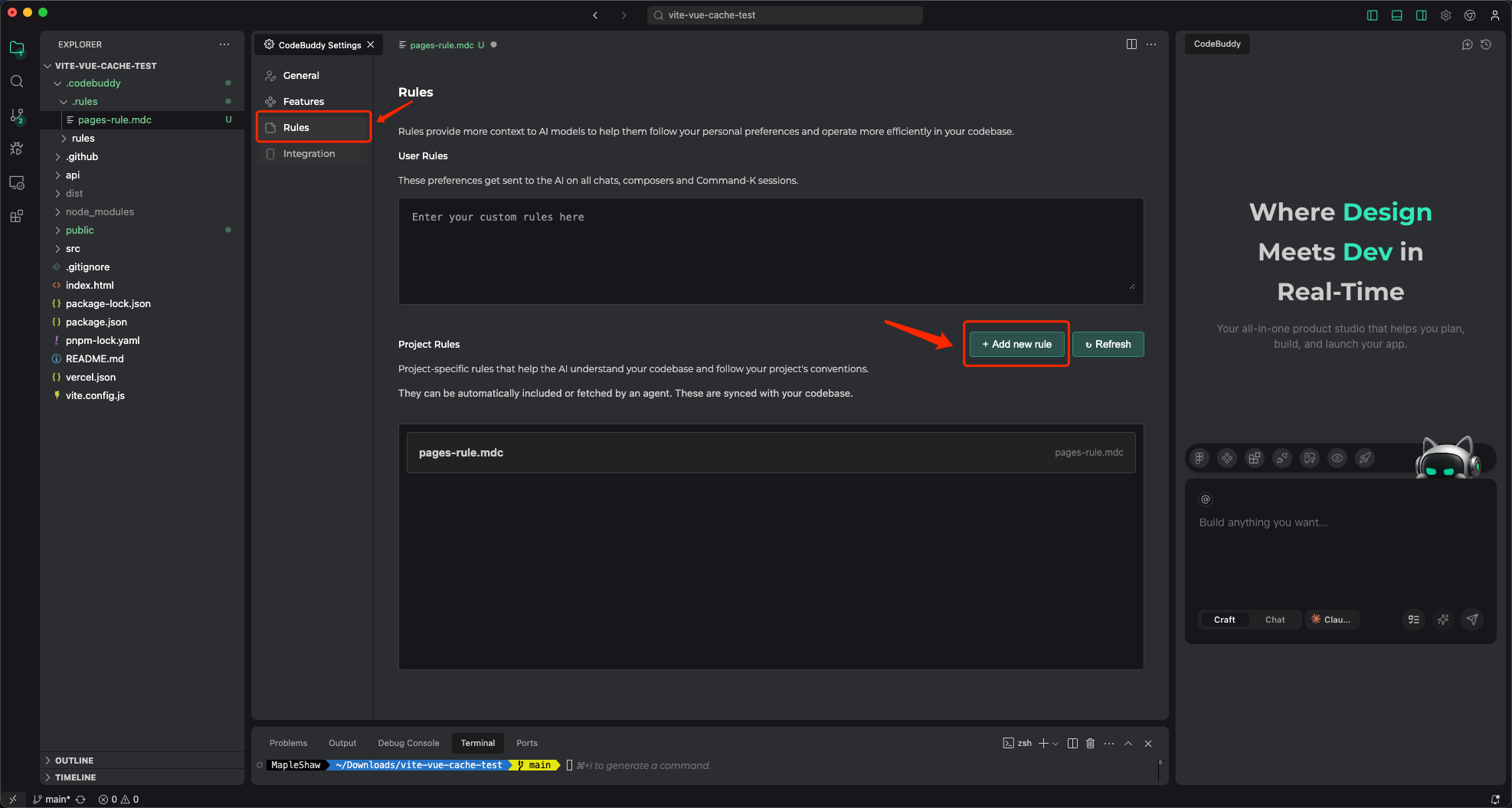This screenshot has height=808, width=1512.
Task: Open the pages-rule.mdc project rule entry
Action: 771,453
